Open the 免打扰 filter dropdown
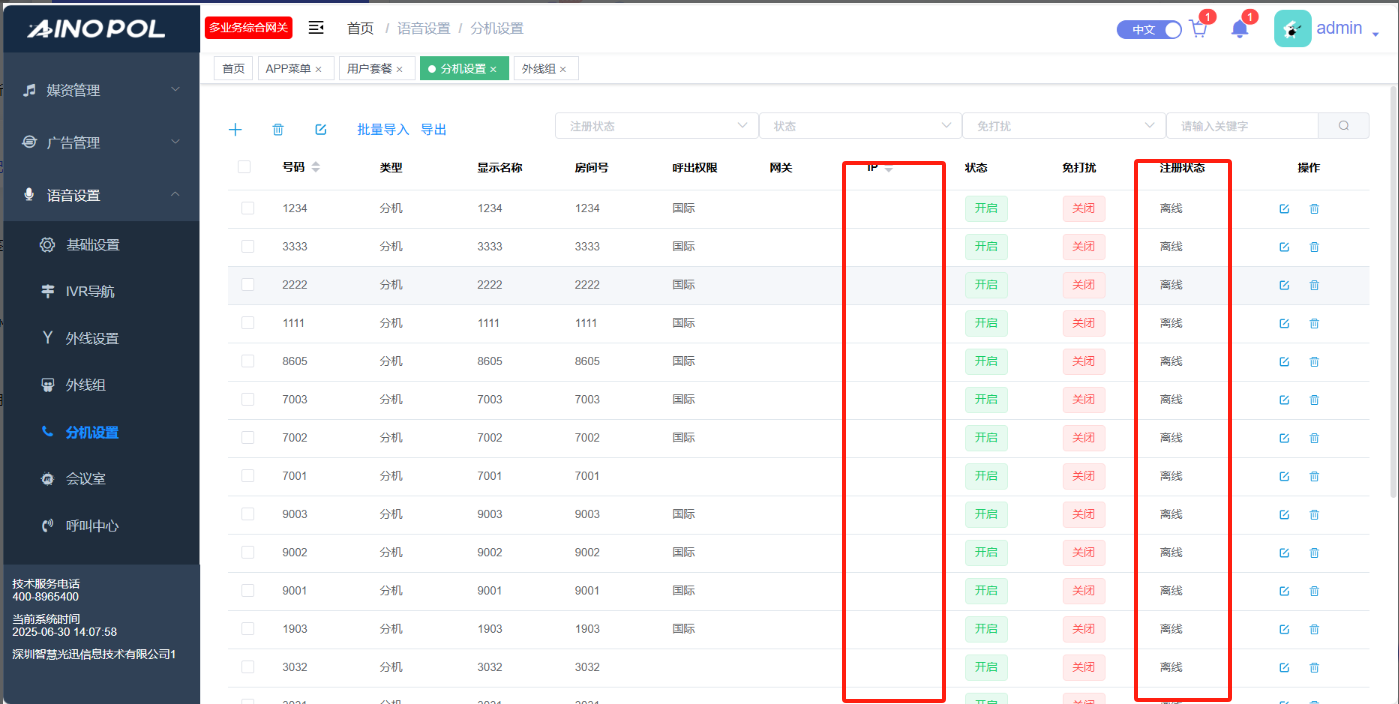Screen dimensions: 1399x704 click(1062, 126)
